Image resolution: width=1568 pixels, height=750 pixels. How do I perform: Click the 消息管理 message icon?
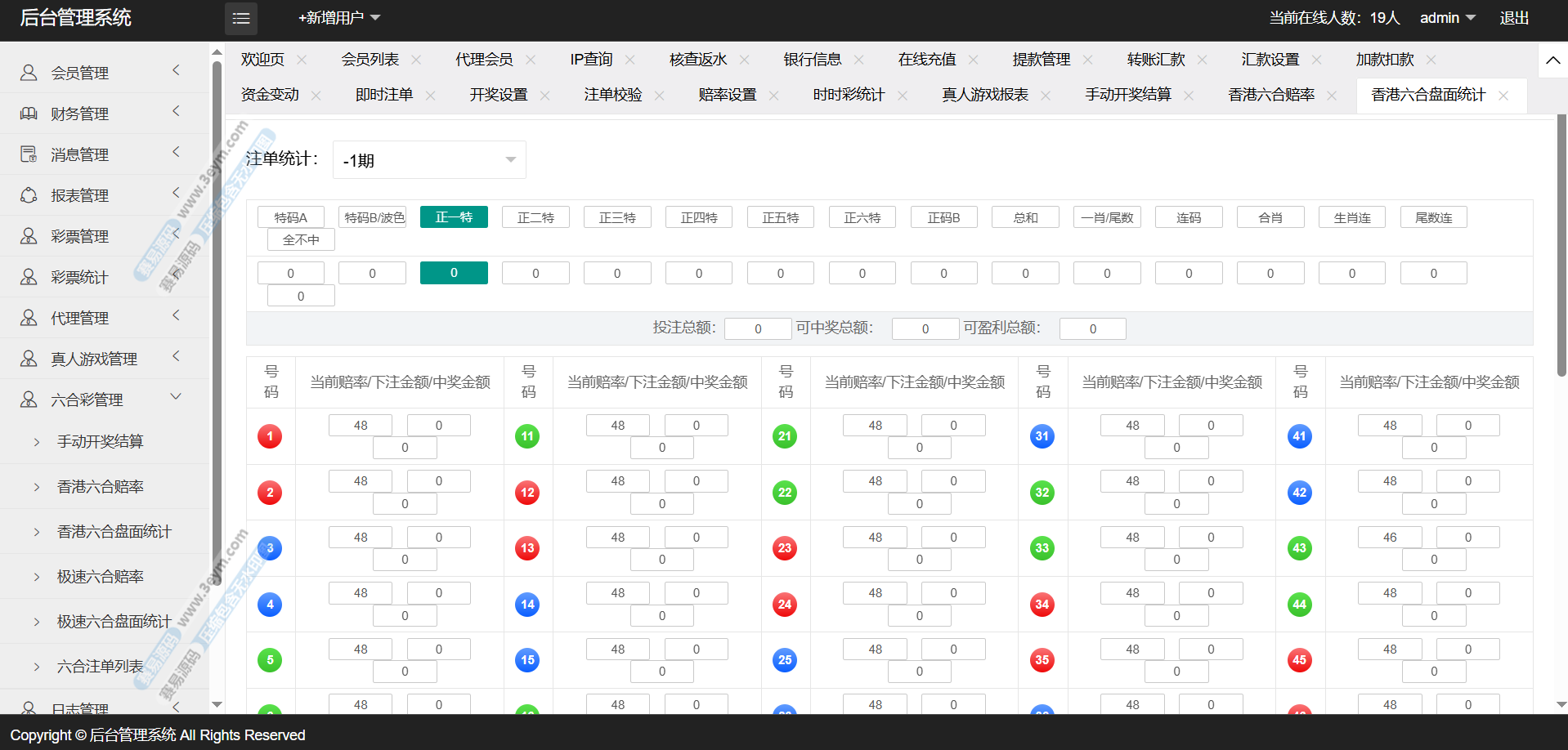(29, 154)
